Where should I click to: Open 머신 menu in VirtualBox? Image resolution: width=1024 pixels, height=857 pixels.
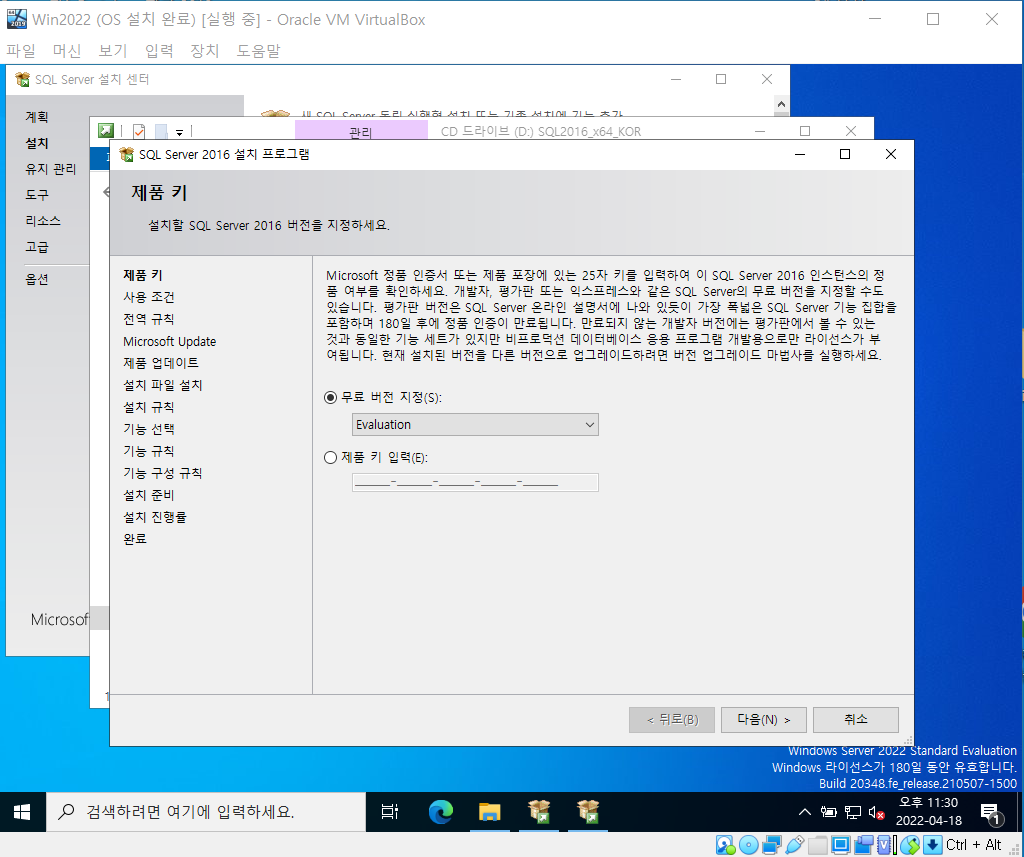point(67,50)
